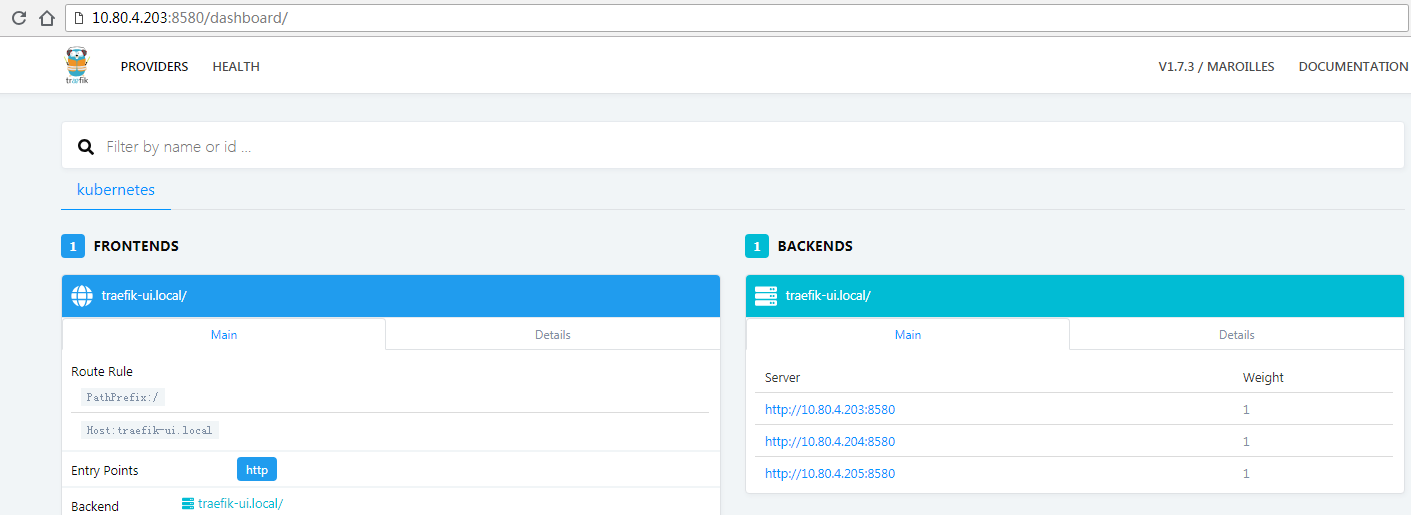This screenshot has width=1411, height=515.
Task: Click the Traefik gopher logo
Action: (x=77, y=66)
